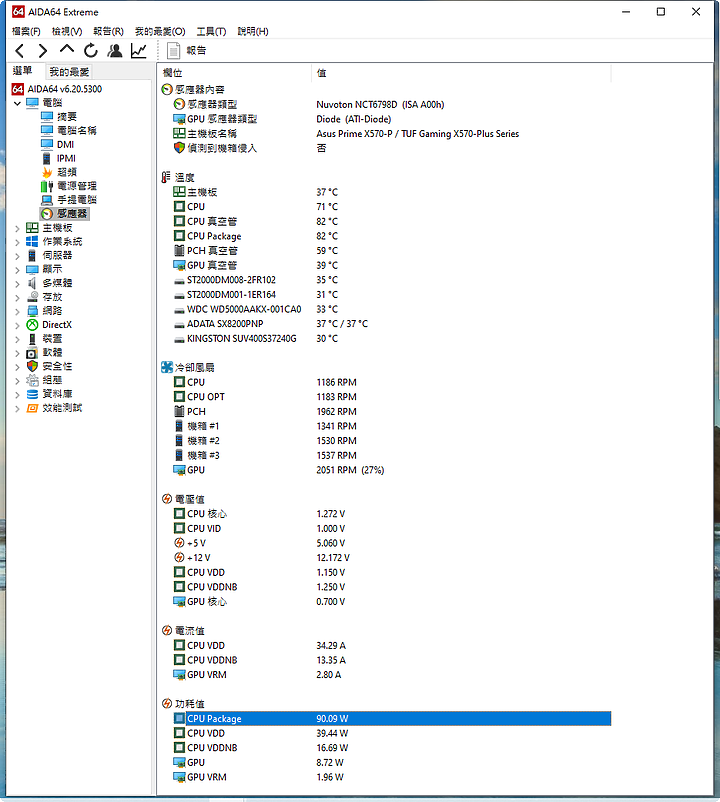Screen dimensions: 720x802
Task: Expand the 主機板 tree node
Action: click(x=17, y=229)
